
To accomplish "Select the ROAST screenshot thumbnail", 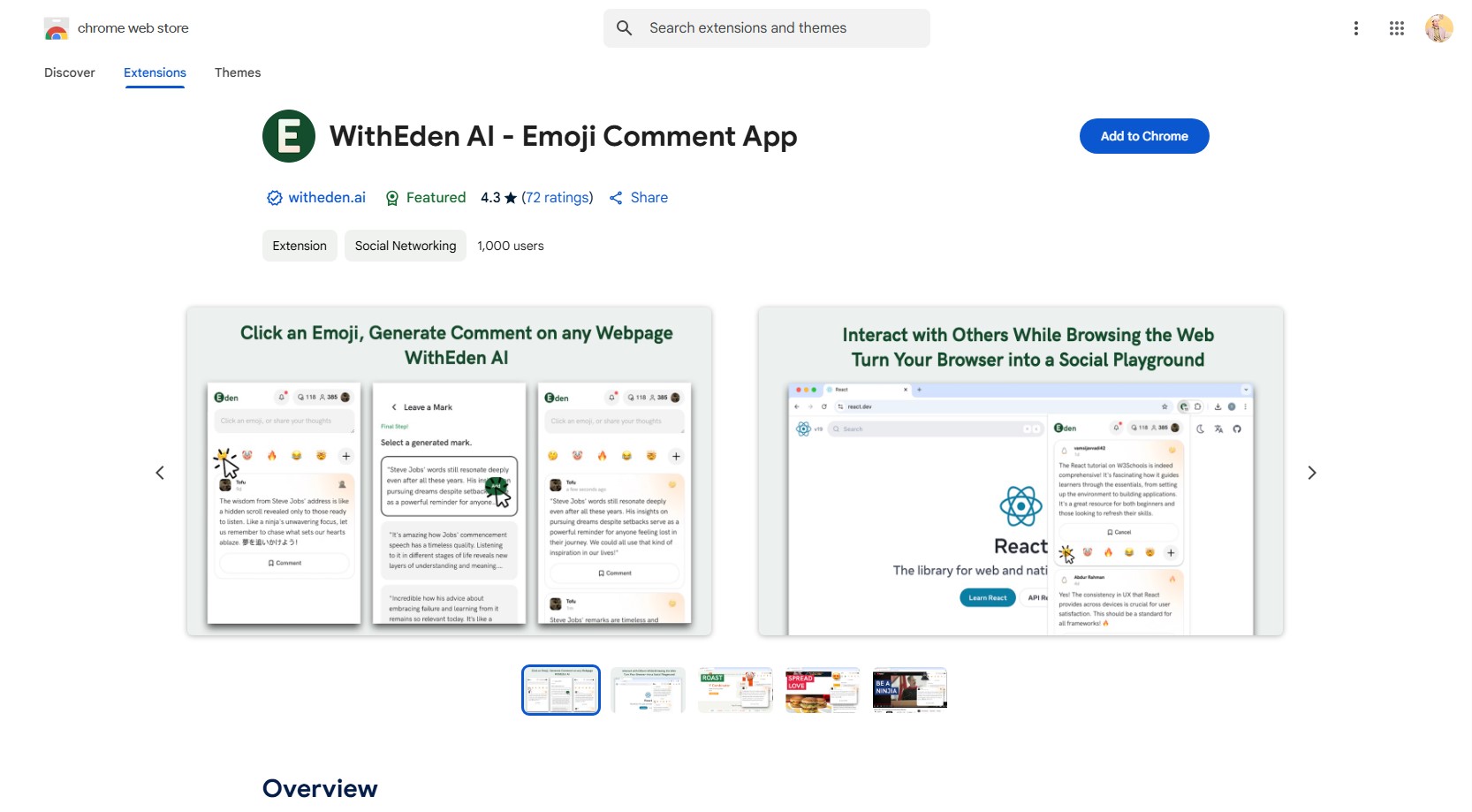I will tap(735, 690).
